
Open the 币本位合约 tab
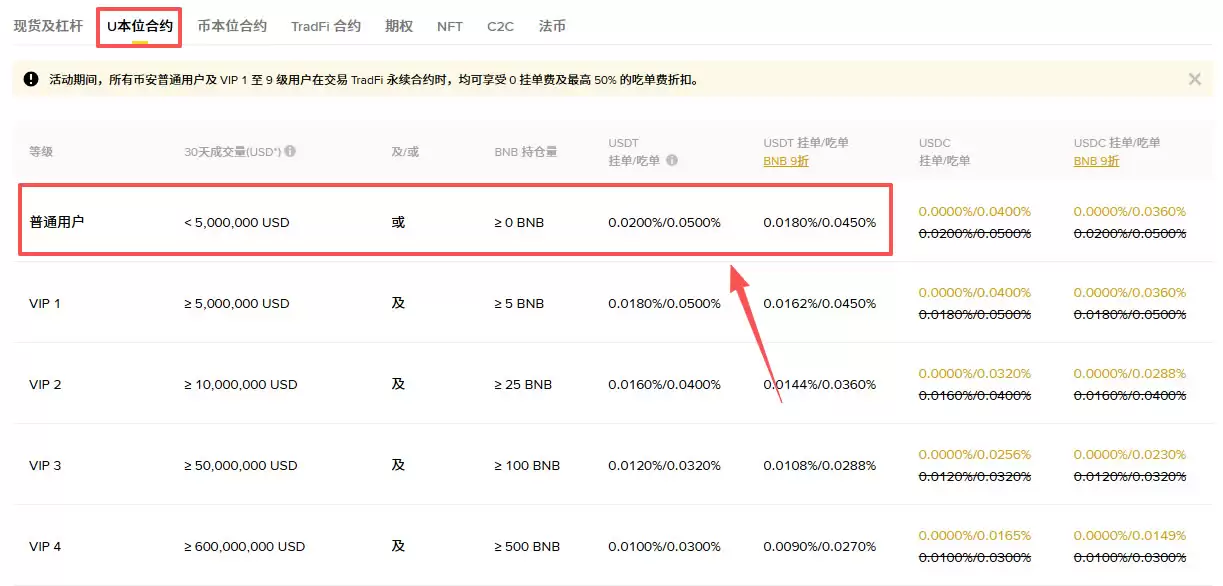tap(232, 27)
